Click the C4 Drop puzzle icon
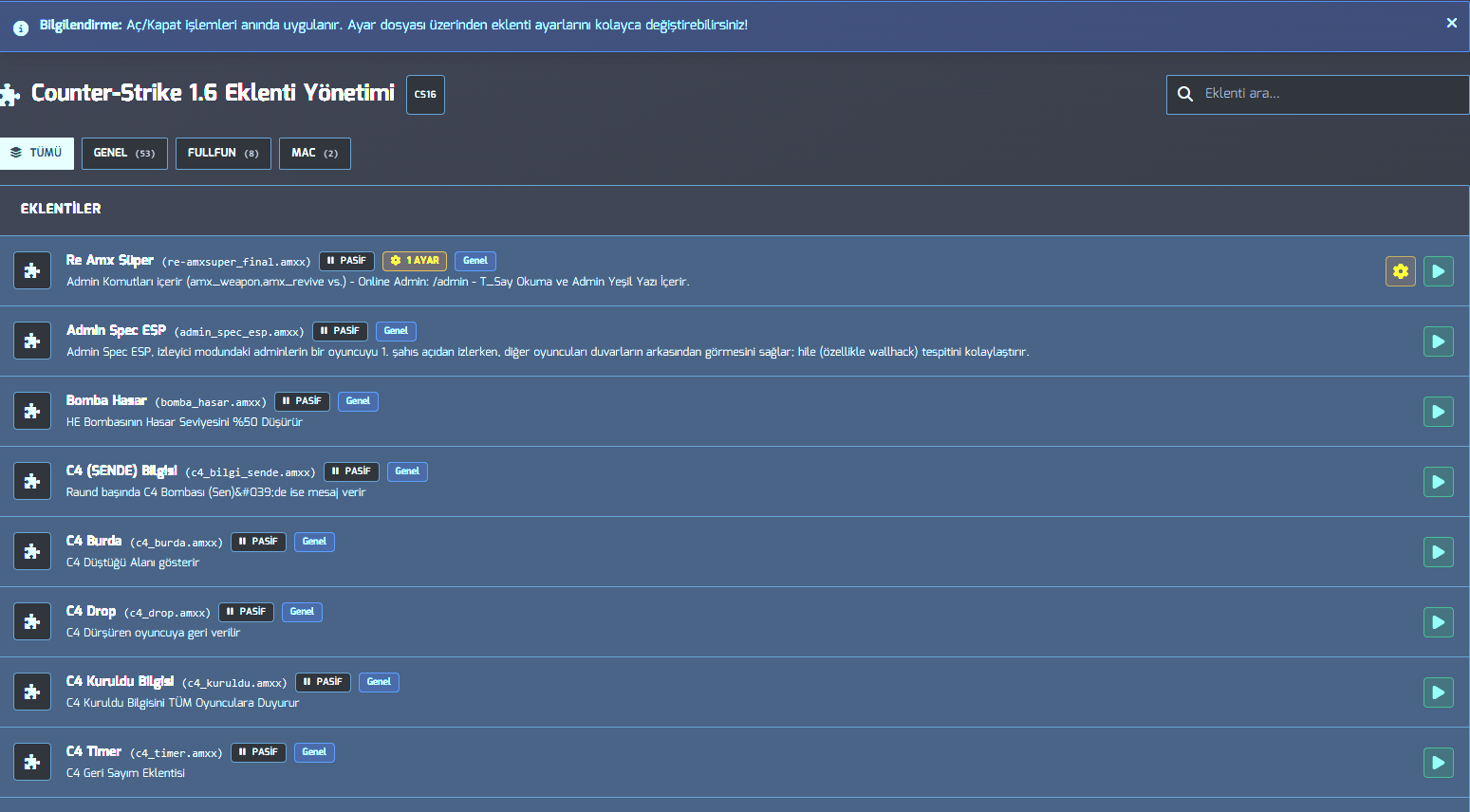 coord(32,621)
